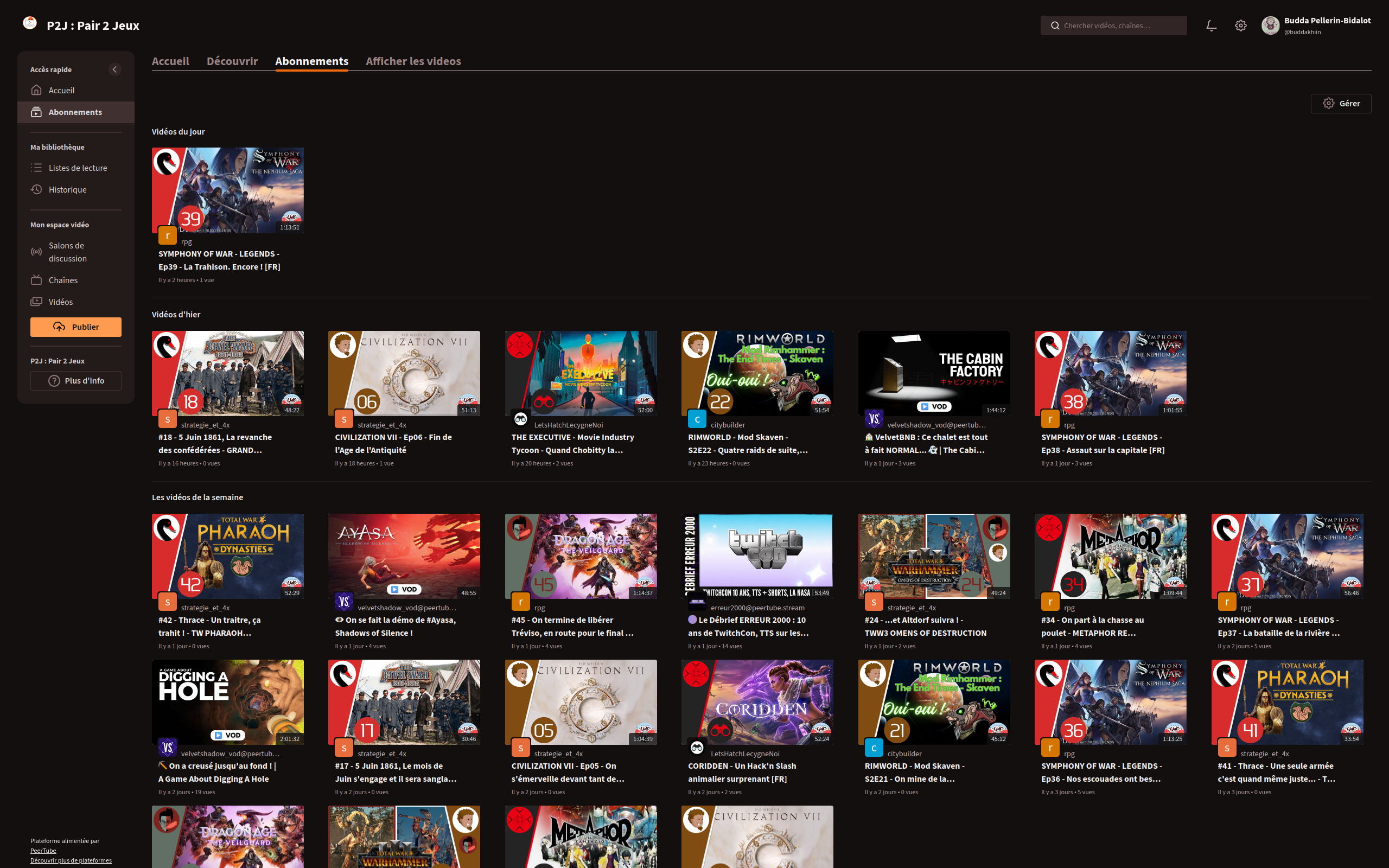Open Metaphor #34 video thumbnail

click(1111, 556)
